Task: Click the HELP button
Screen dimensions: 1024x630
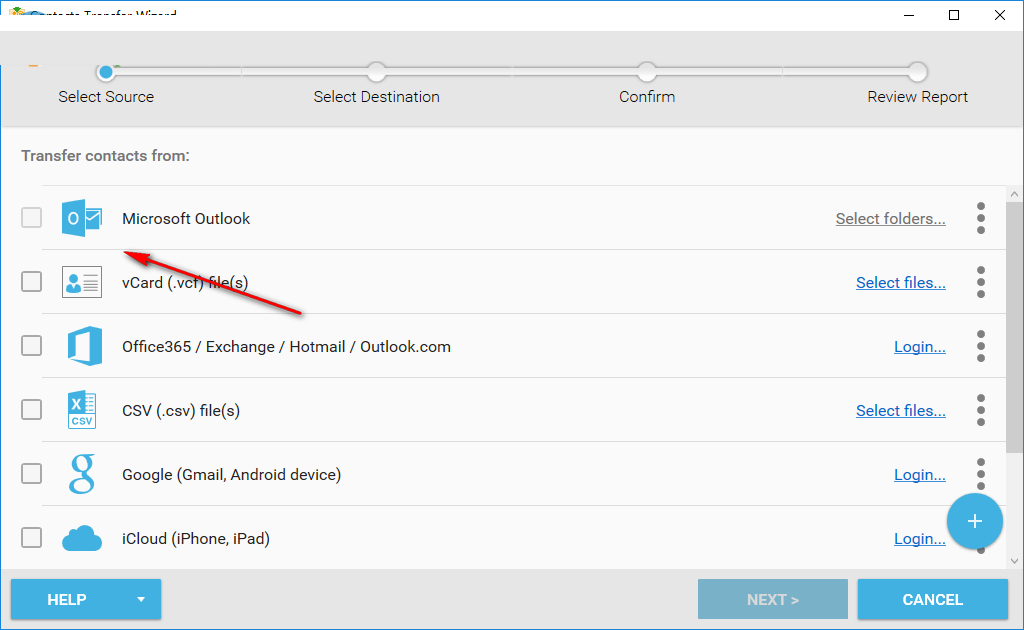Action: point(86,599)
